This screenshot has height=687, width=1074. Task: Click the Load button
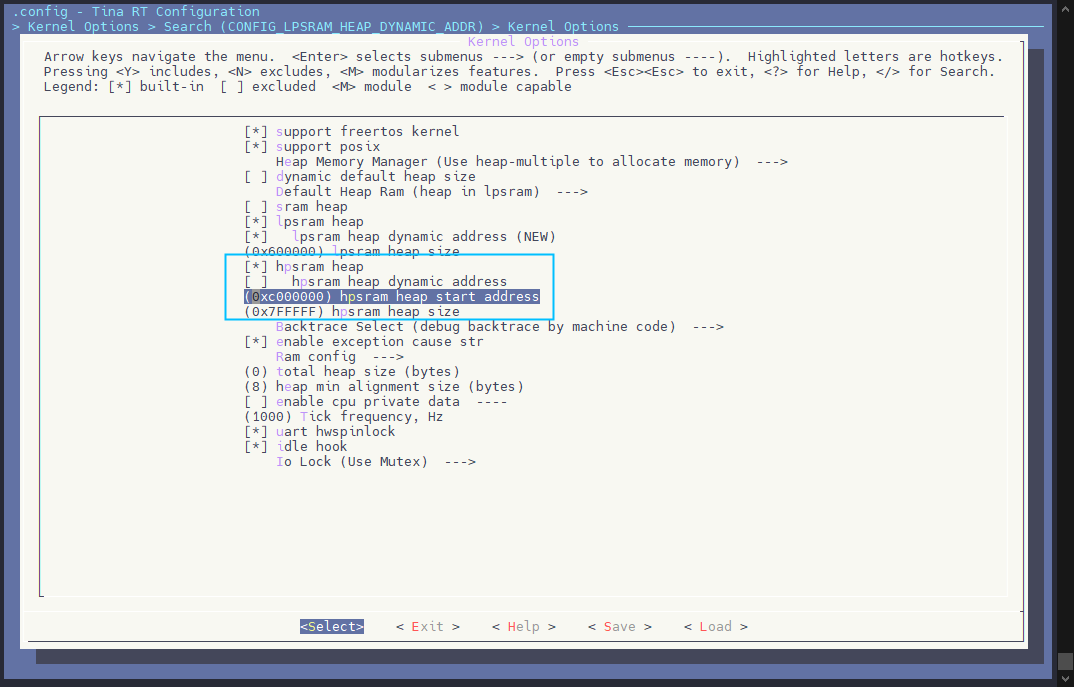click(x=715, y=627)
